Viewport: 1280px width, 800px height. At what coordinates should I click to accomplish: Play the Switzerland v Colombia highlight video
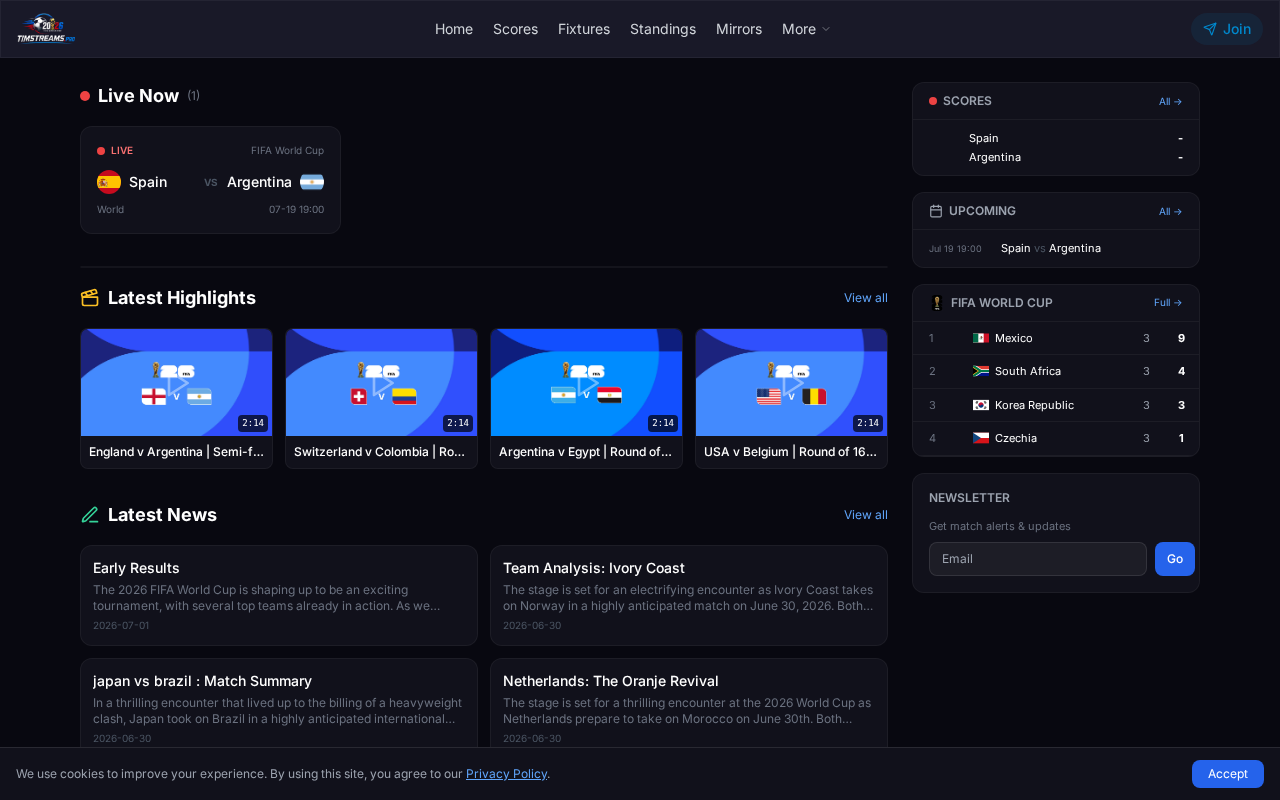(381, 383)
